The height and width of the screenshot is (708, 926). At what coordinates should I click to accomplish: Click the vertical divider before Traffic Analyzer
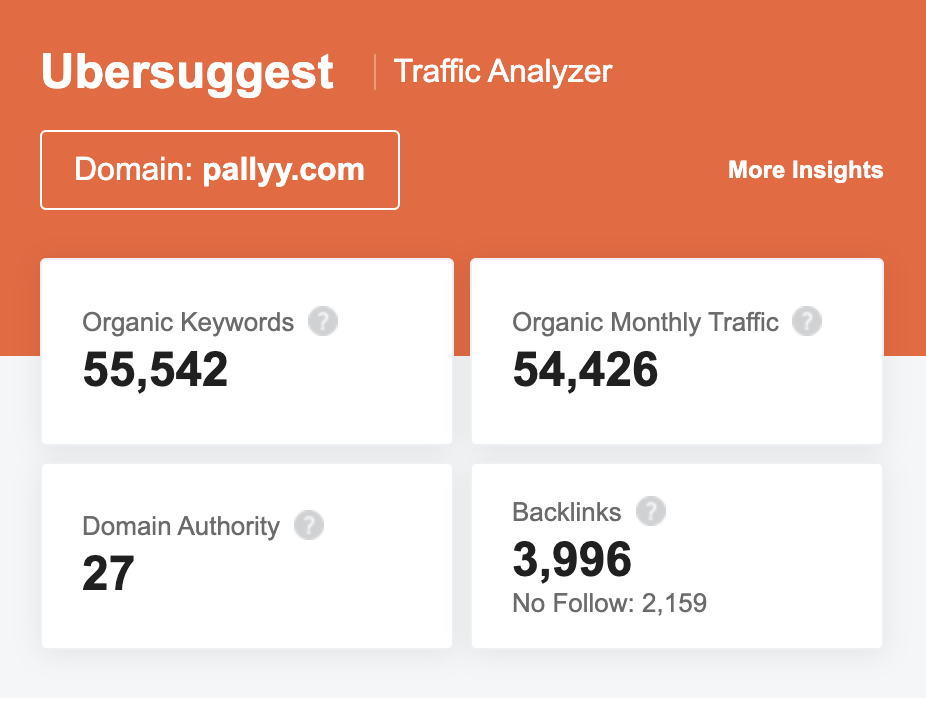(375, 72)
